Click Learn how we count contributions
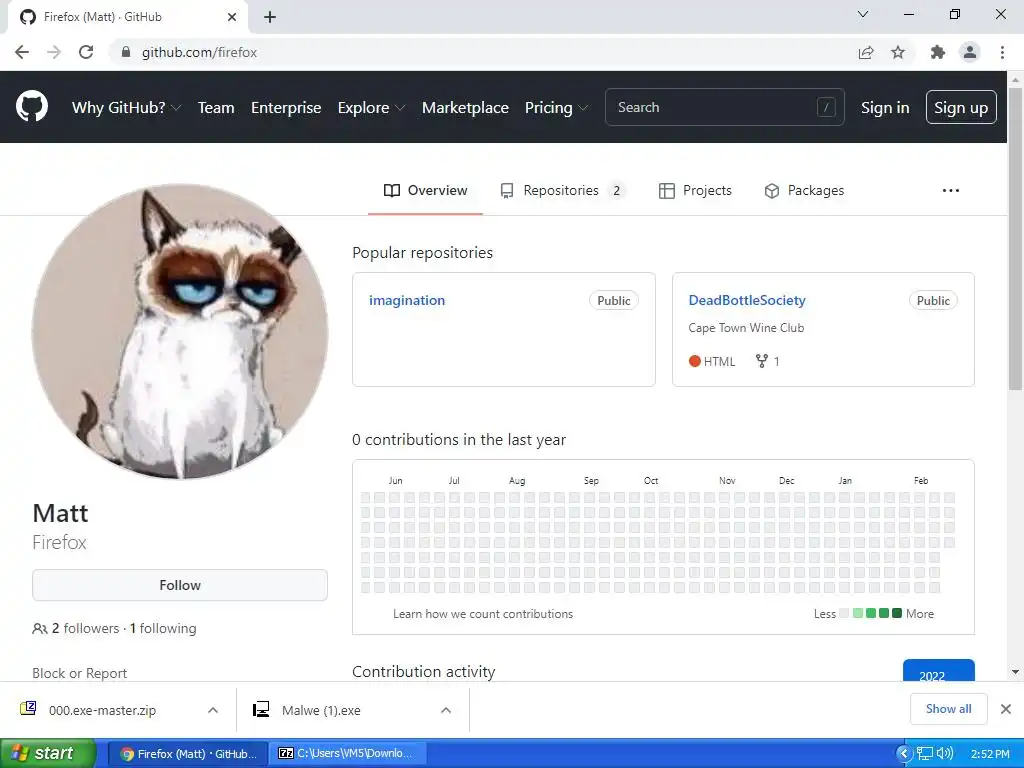This screenshot has height=768, width=1024. coord(483,614)
